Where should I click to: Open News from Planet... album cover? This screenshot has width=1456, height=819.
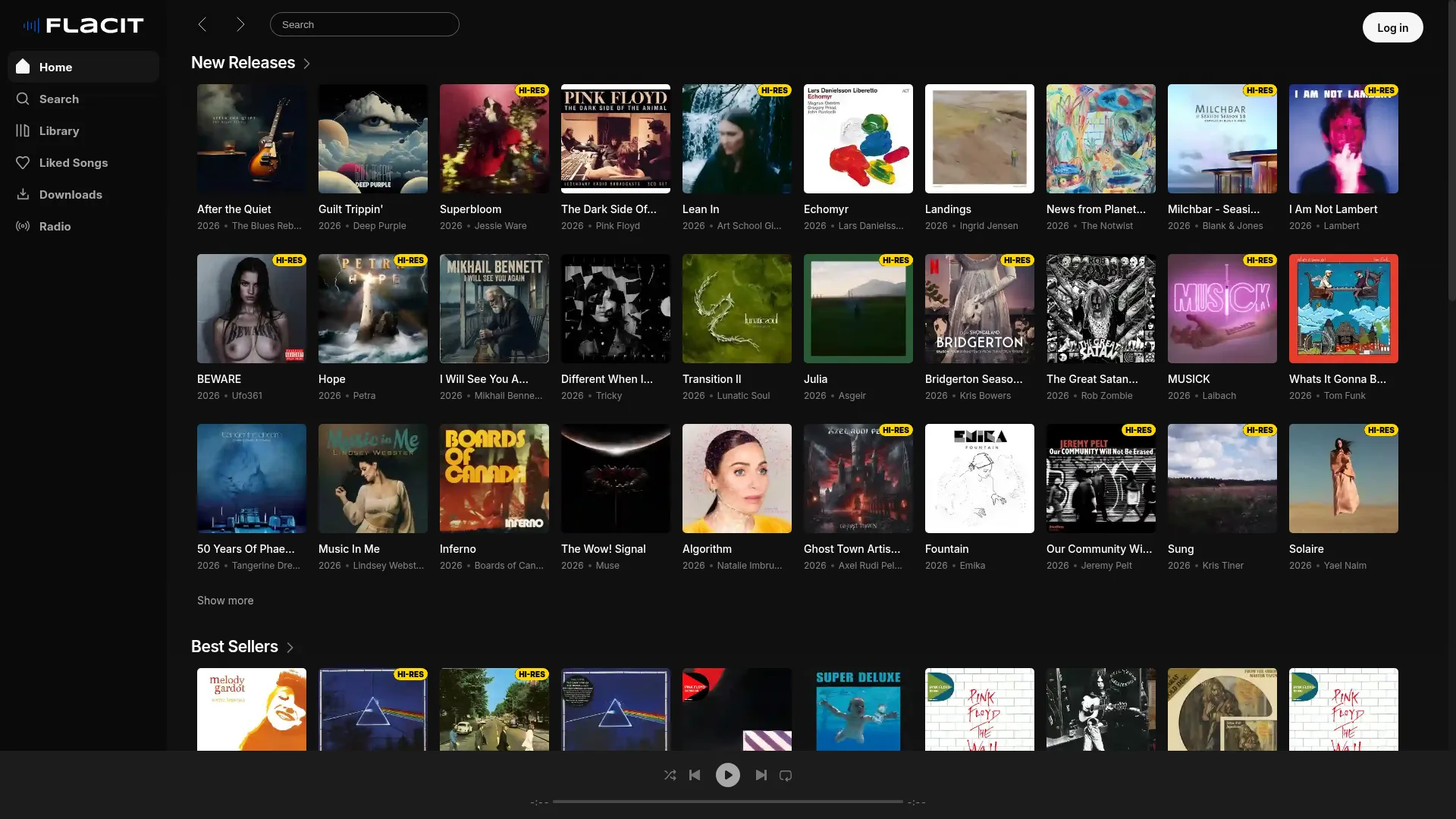click(x=1101, y=139)
